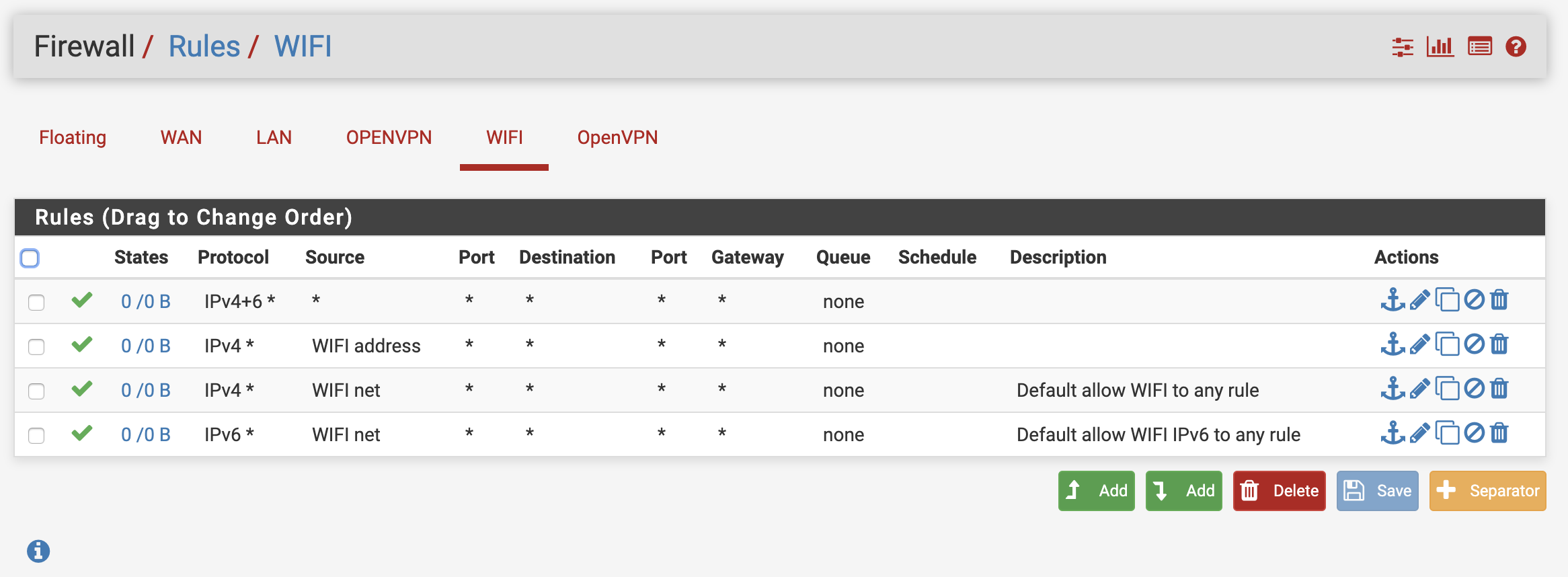This screenshot has width=1568, height=577.
Task: Show rule info via blue info icon
Action: pyautogui.click(x=38, y=551)
